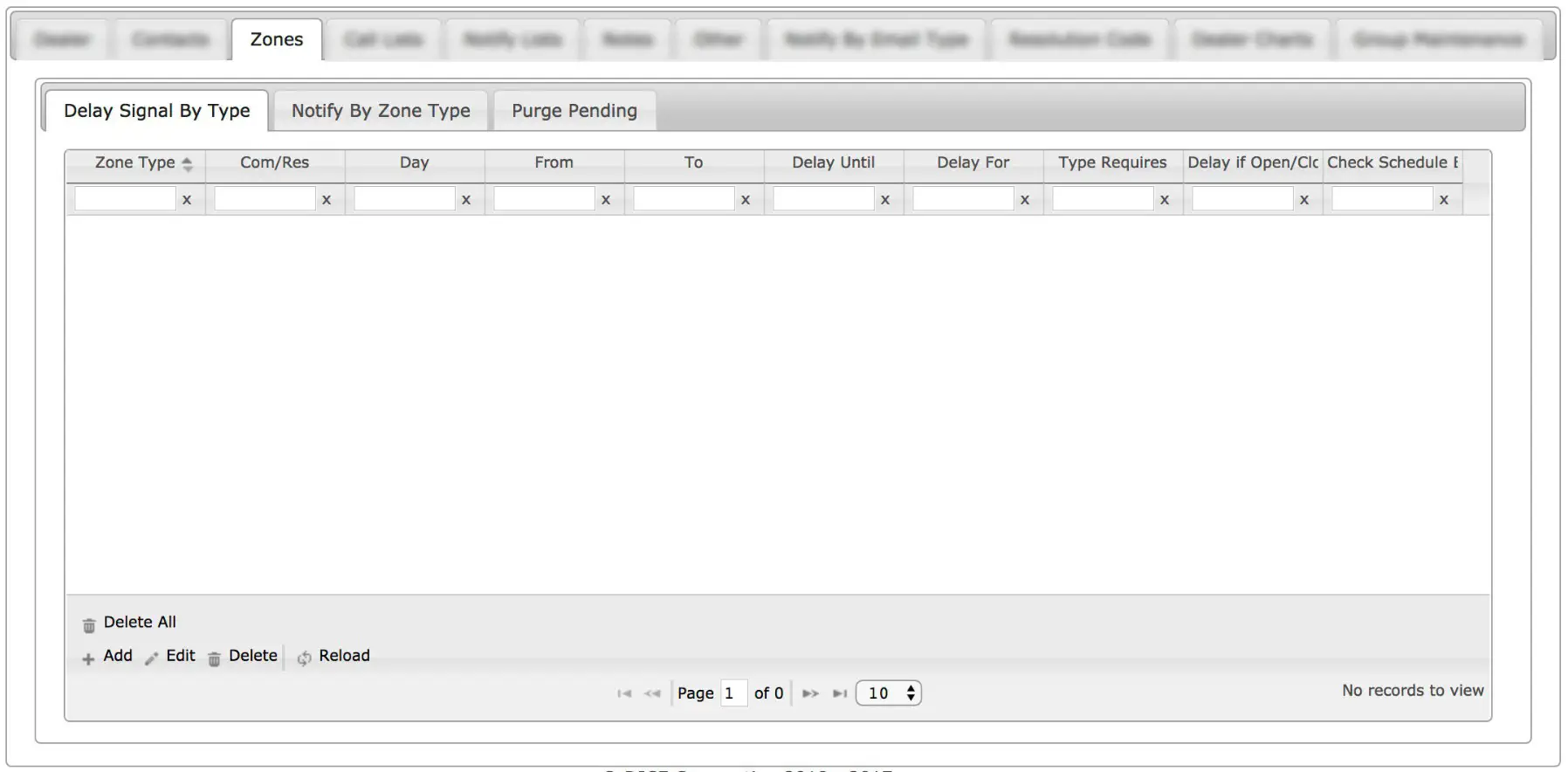Switch to Delay Signal By Type tab

(x=156, y=111)
